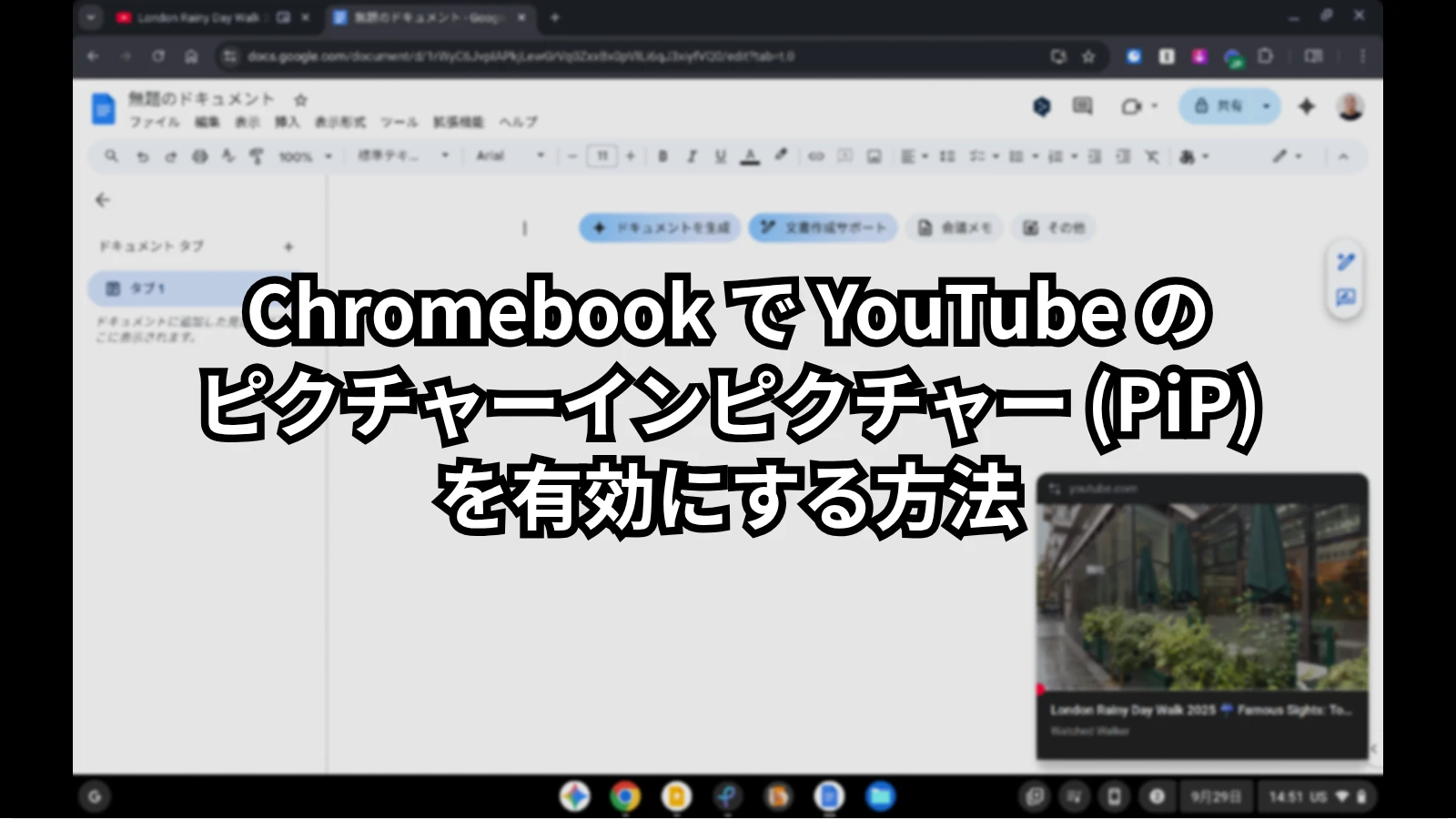
Task: Open the input tools dropdown
Action: tap(1194, 157)
